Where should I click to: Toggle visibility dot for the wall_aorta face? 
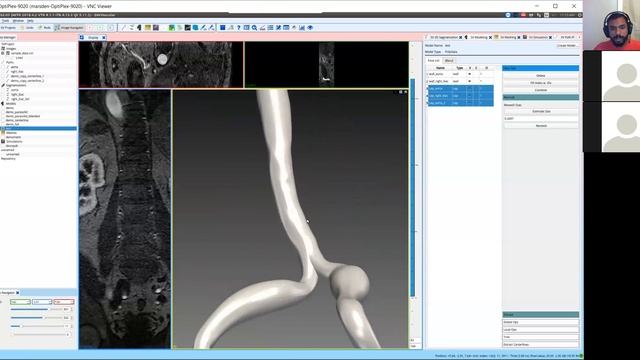pos(469,74)
